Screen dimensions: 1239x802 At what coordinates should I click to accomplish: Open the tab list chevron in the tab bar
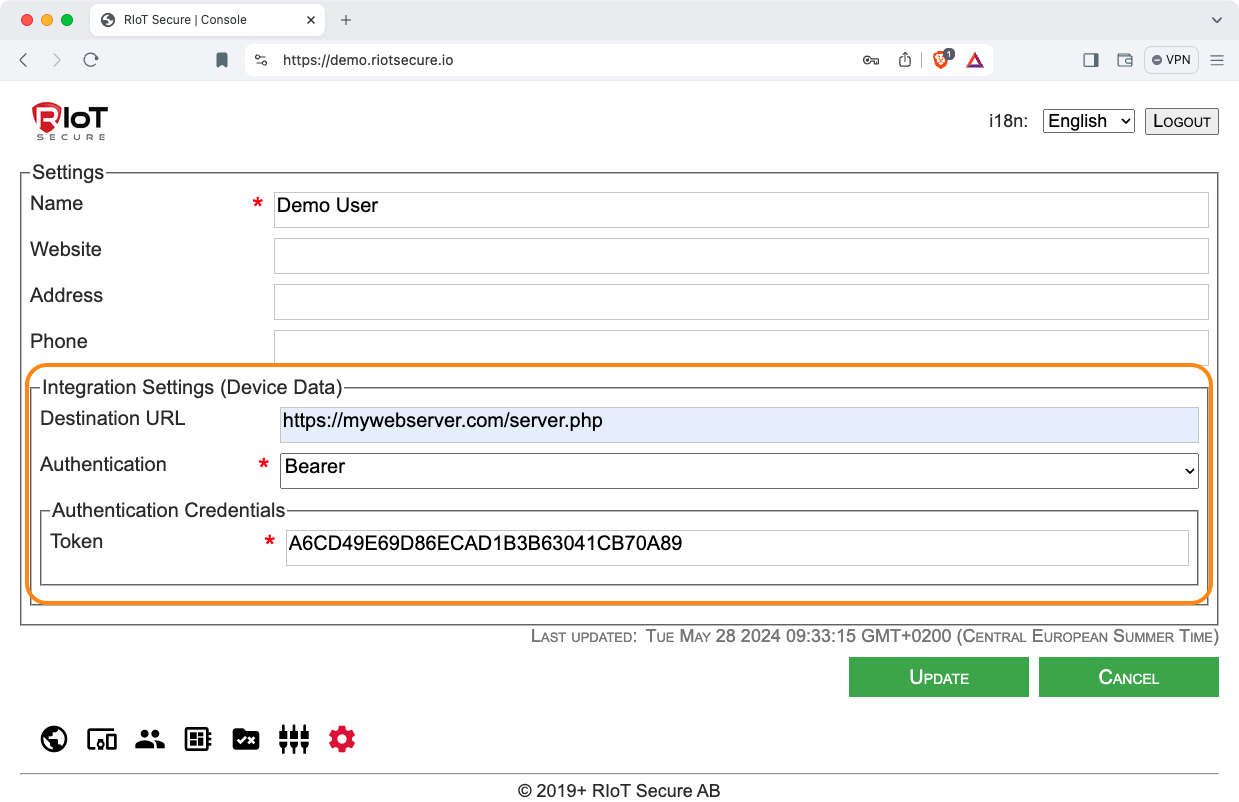coord(1217,20)
